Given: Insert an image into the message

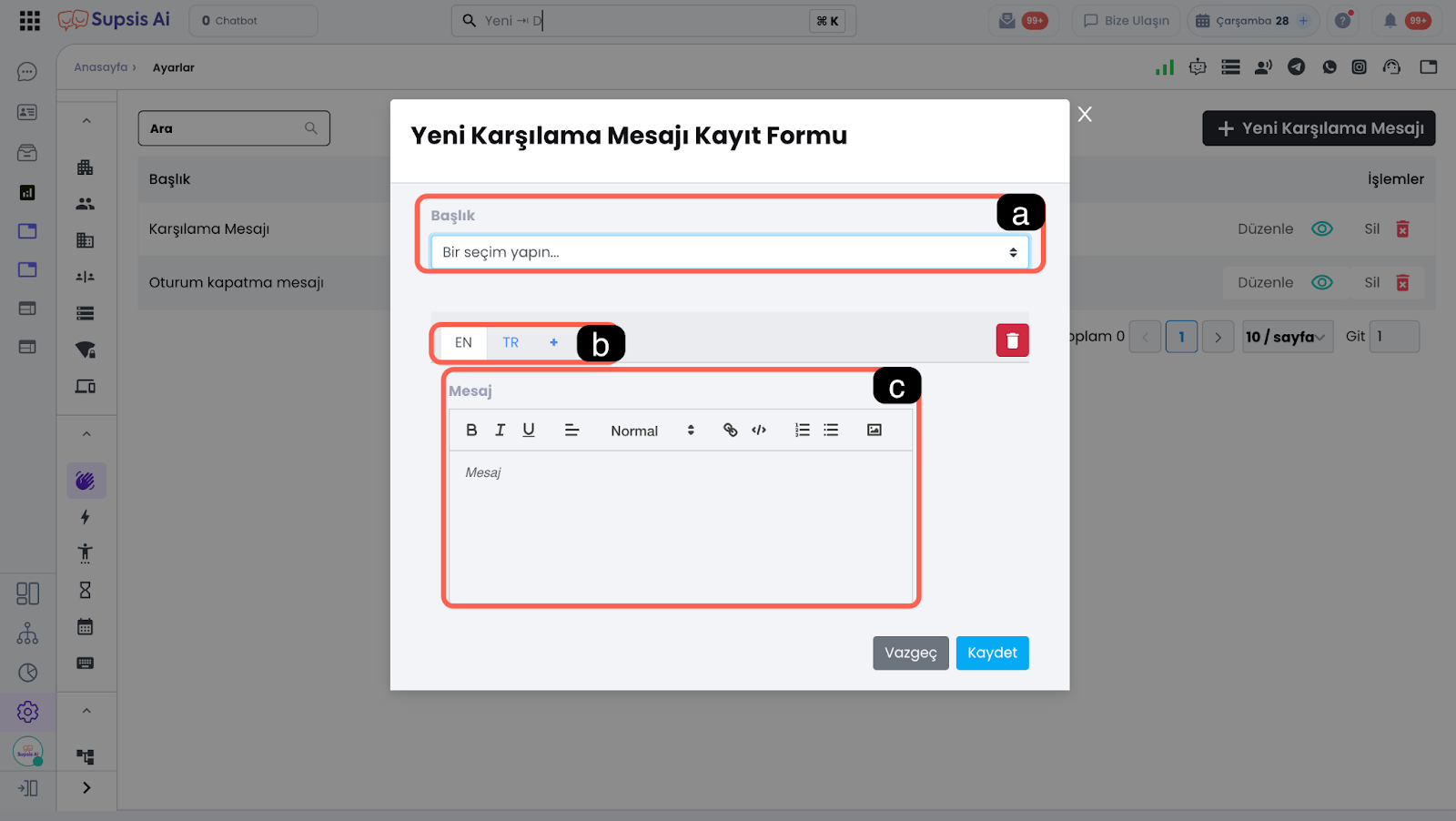Looking at the screenshot, I should tap(874, 430).
